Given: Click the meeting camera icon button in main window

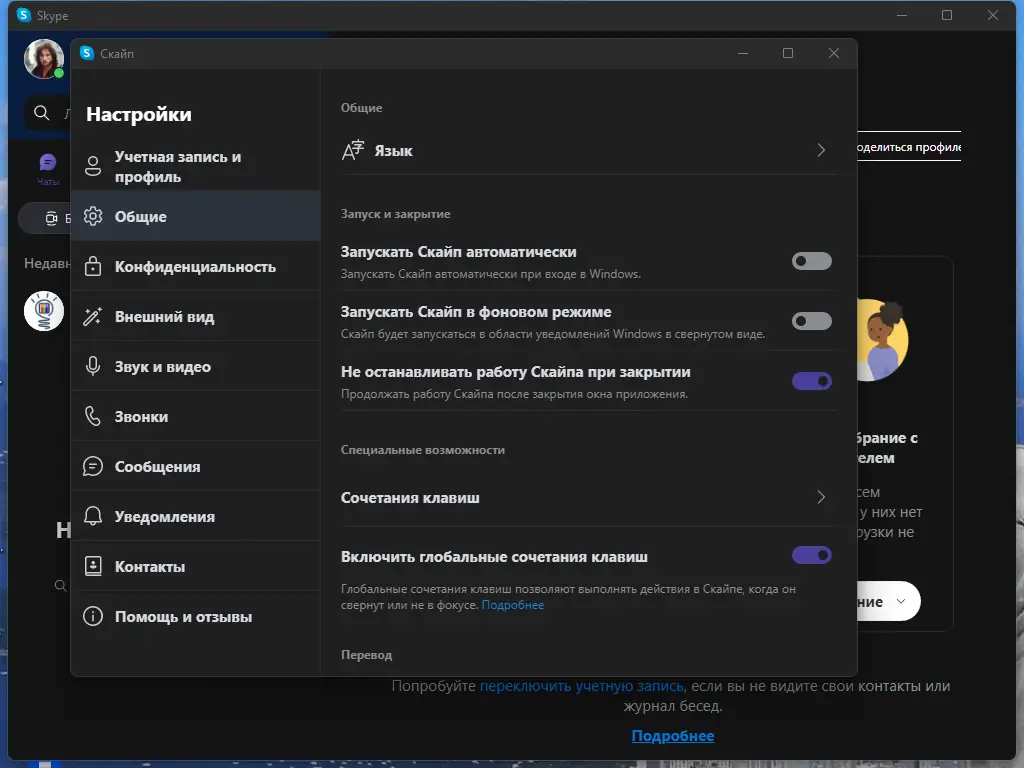Looking at the screenshot, I should coord(51,218).
